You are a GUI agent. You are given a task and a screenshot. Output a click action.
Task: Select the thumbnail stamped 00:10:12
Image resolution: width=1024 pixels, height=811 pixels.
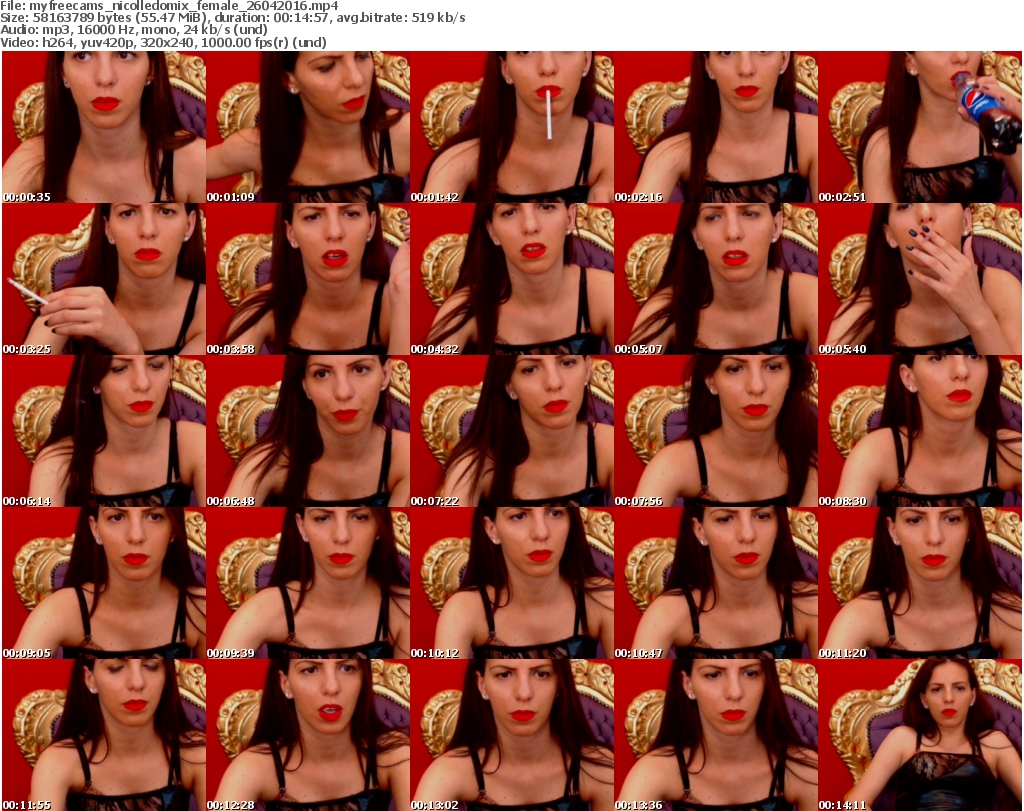(x=512, y=584)
